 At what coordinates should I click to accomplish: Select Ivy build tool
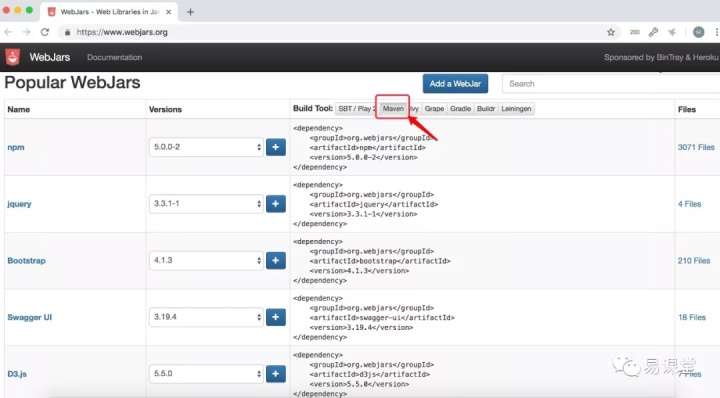click(415, 109)
